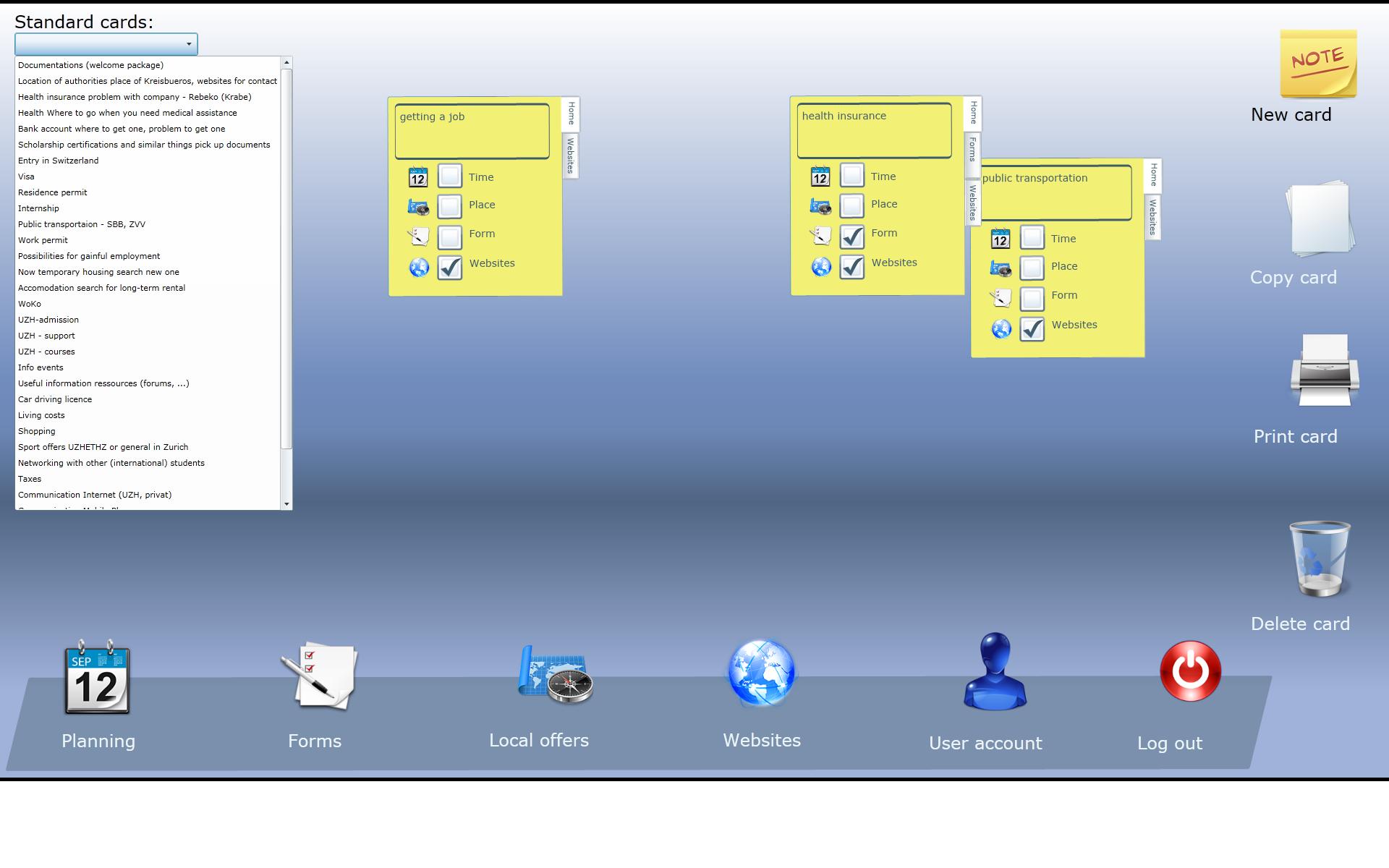Click the Local offers label
The width and height of the screenshot is (1389, 868).
[x=539, y=741]
